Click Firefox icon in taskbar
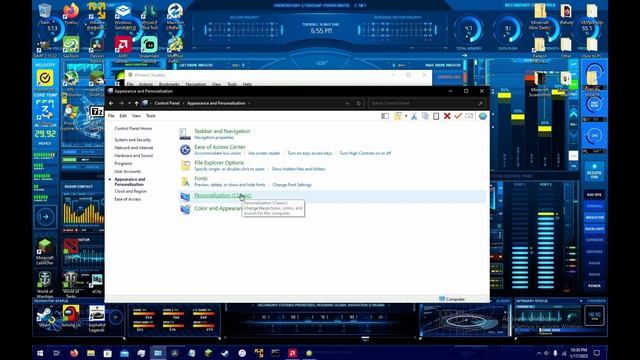 click(74, 353)
